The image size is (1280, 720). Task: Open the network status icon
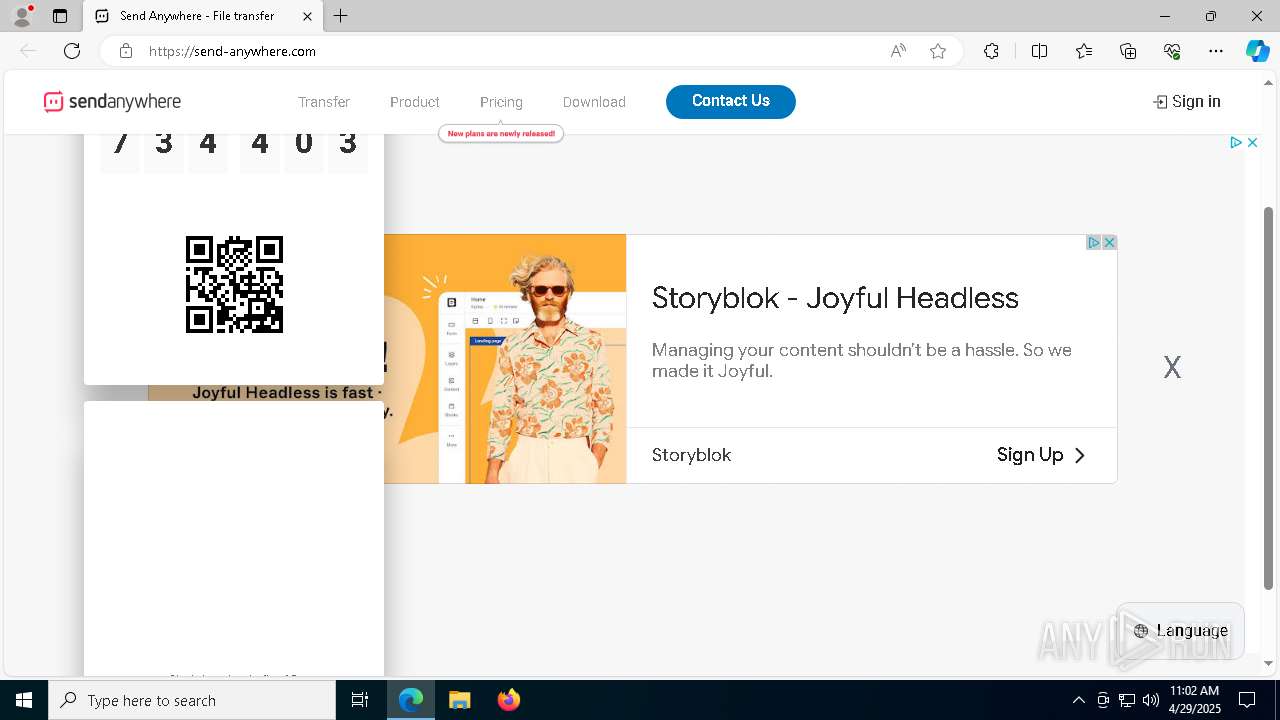1127,700
